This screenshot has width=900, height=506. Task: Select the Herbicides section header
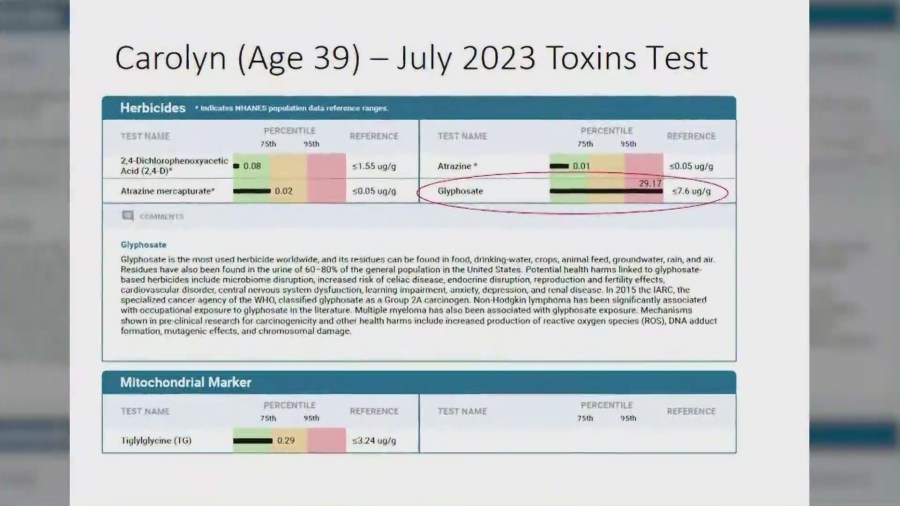click(x=152, y=107)
